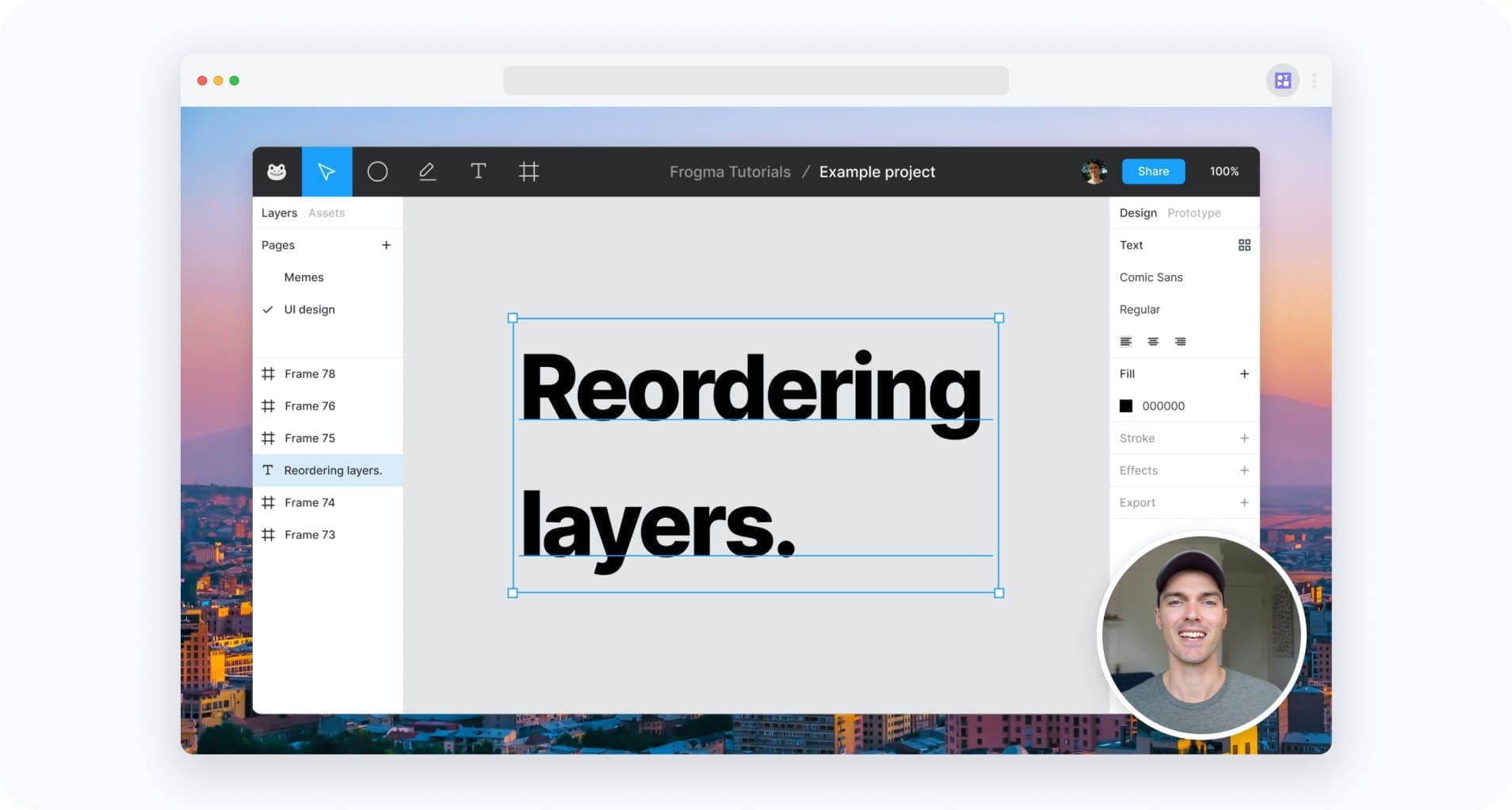This screenshot has width=1512, height=810.
Task: Switch to the Prototype tab
Action: pos(1193,213)
